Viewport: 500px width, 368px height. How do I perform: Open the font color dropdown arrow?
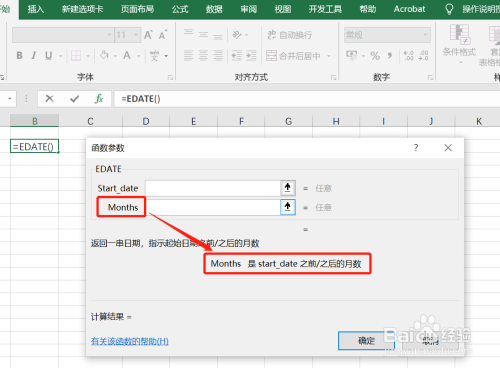138,56
